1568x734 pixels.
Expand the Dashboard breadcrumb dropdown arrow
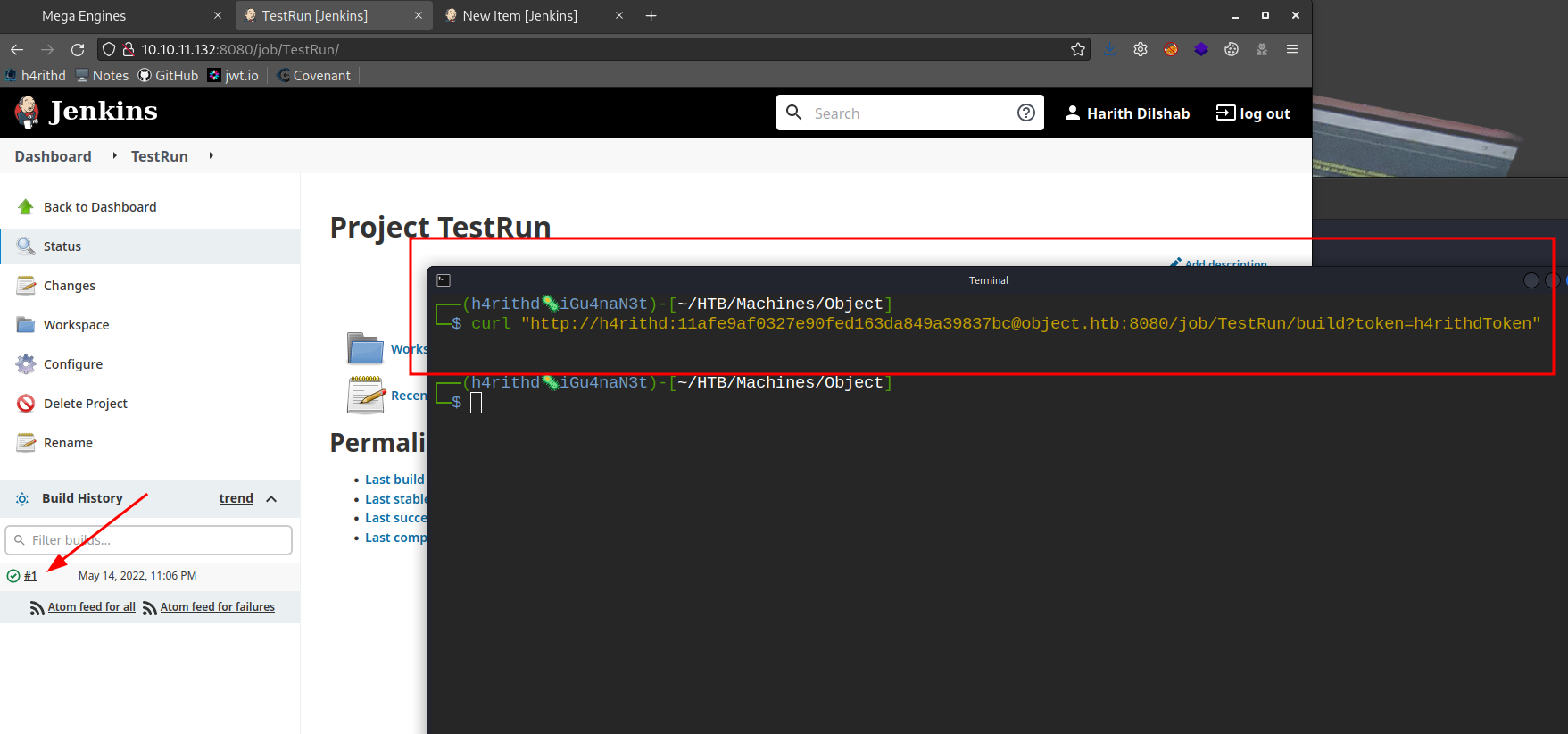114,156
